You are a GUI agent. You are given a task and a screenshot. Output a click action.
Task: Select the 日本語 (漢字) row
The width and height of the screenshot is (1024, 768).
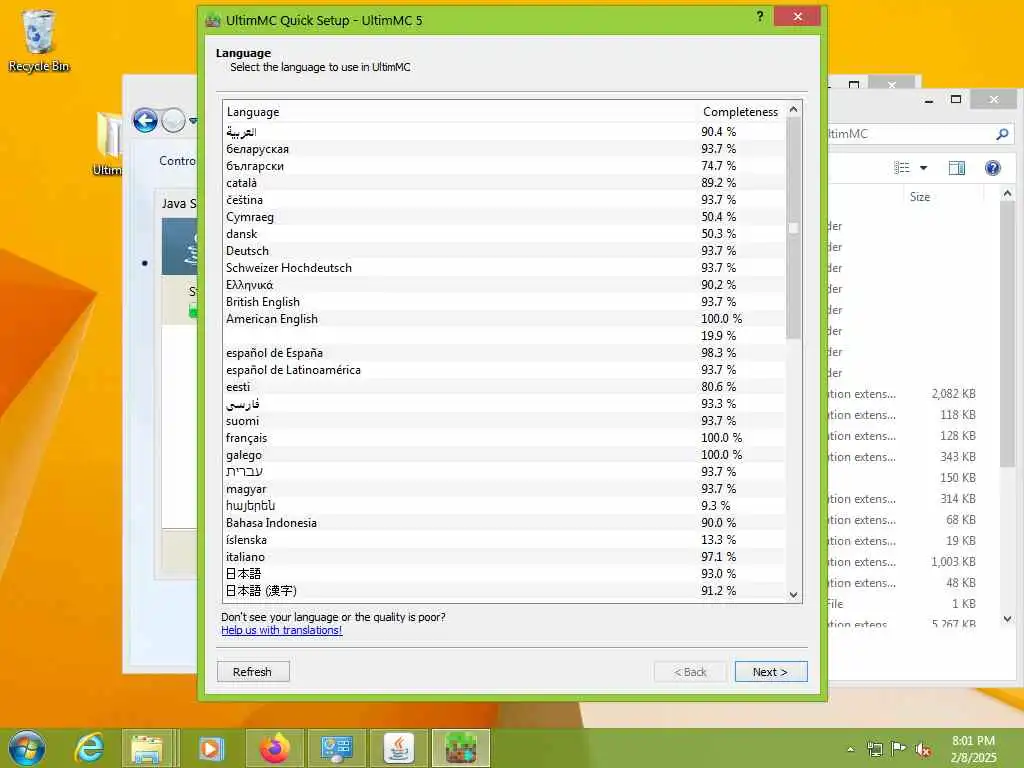click(x=504, y=590)
